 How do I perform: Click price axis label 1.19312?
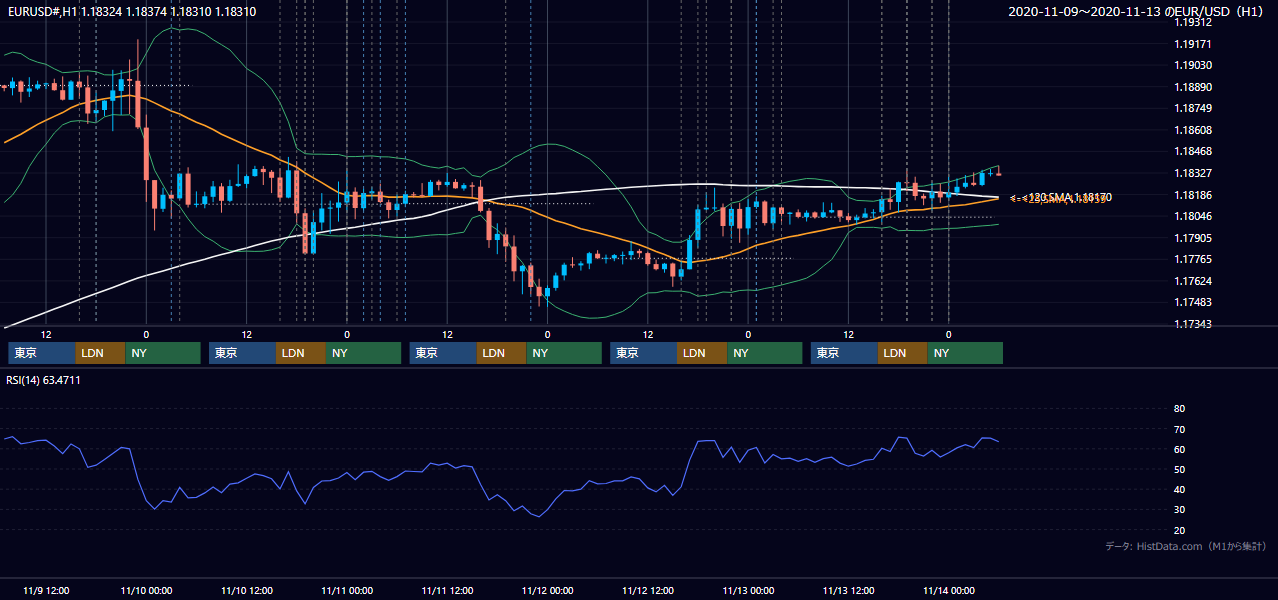pyautogui.click(x=1193, y=22)
